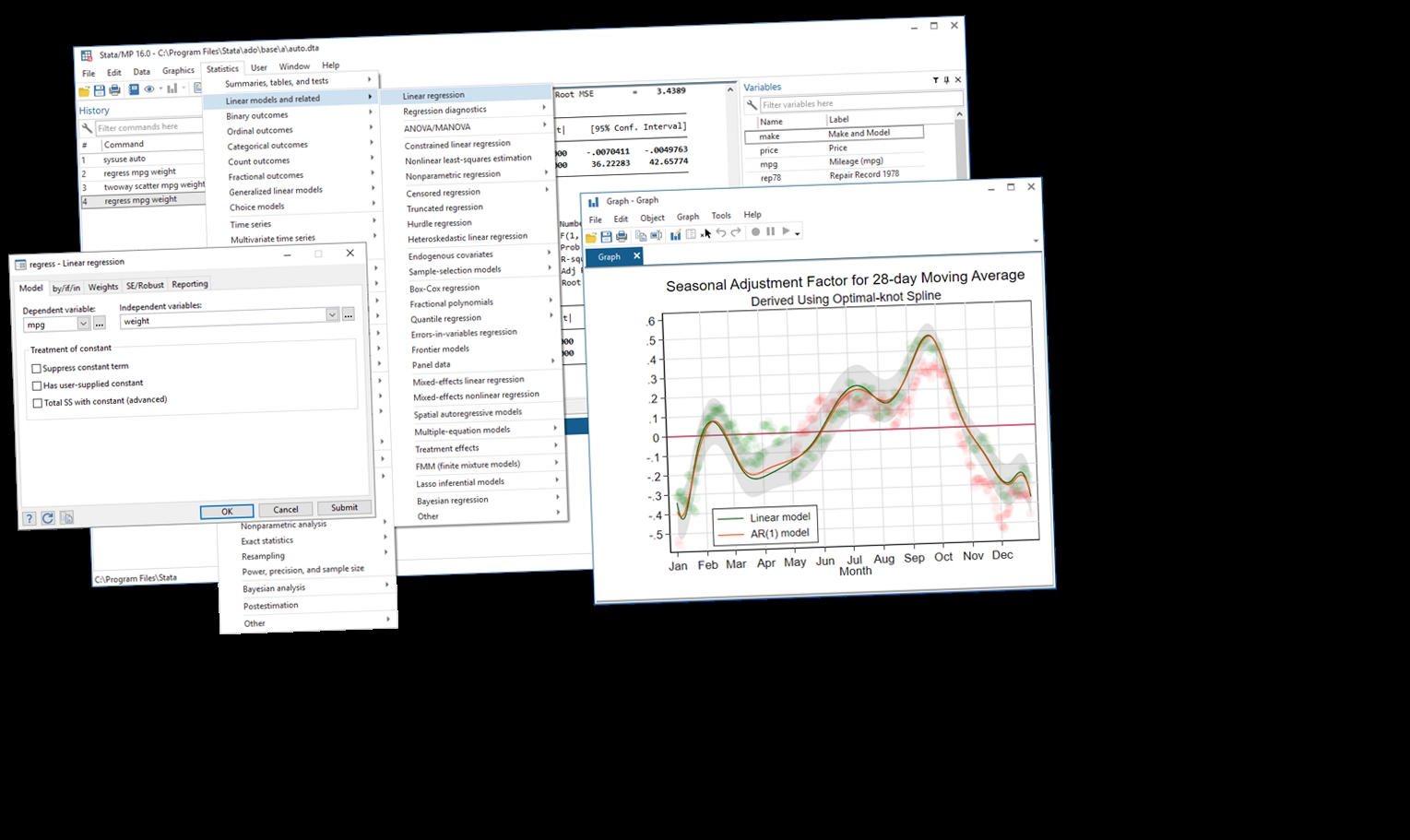Image resolution: width=1410 pixels, height=840 pixels.
Task: Open Object menu in Graph window
Action: (x=652, y=218)
